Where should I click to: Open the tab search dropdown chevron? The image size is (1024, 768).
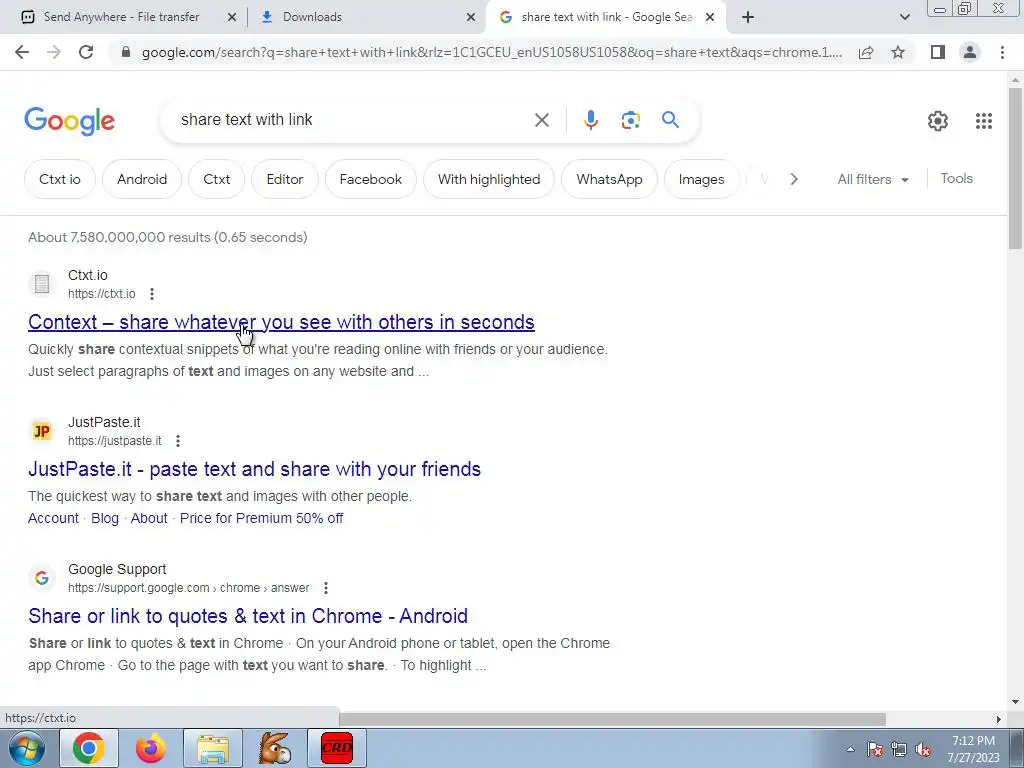tap(904, 17)
